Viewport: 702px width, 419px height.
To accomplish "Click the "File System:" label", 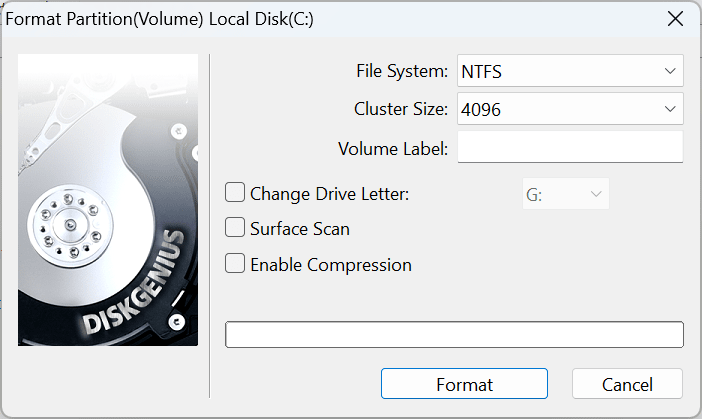I will [x=402, y=72].
